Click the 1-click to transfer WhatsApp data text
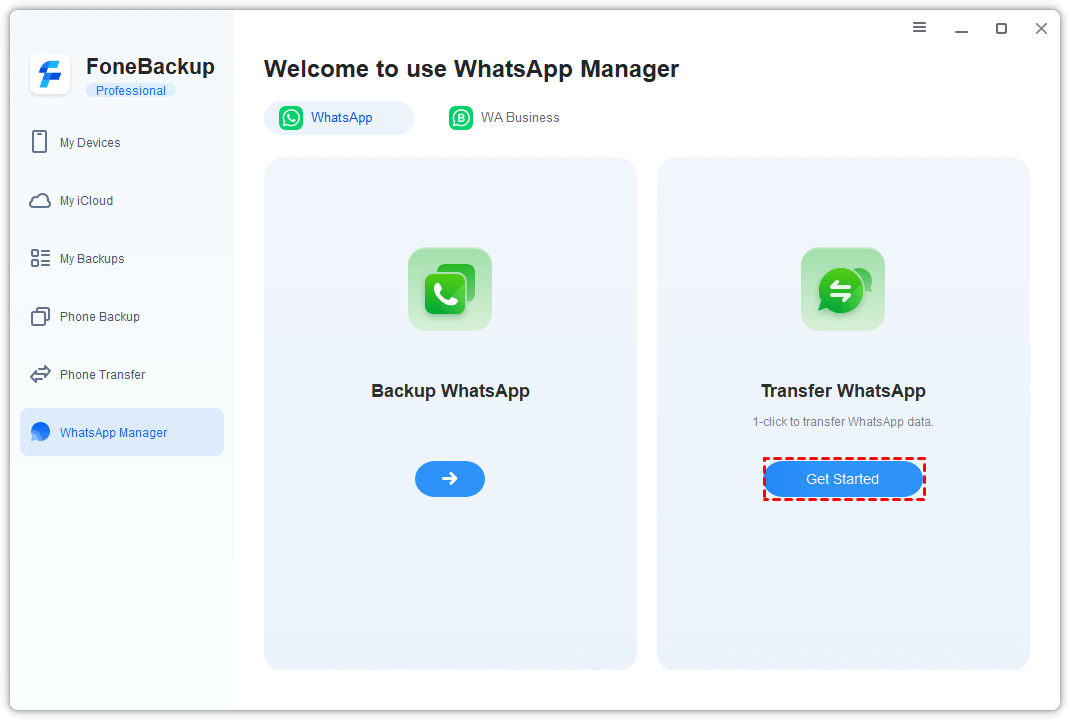This screenshot has height=720, width=1070. pyautogui.click(x=843, y=422)
